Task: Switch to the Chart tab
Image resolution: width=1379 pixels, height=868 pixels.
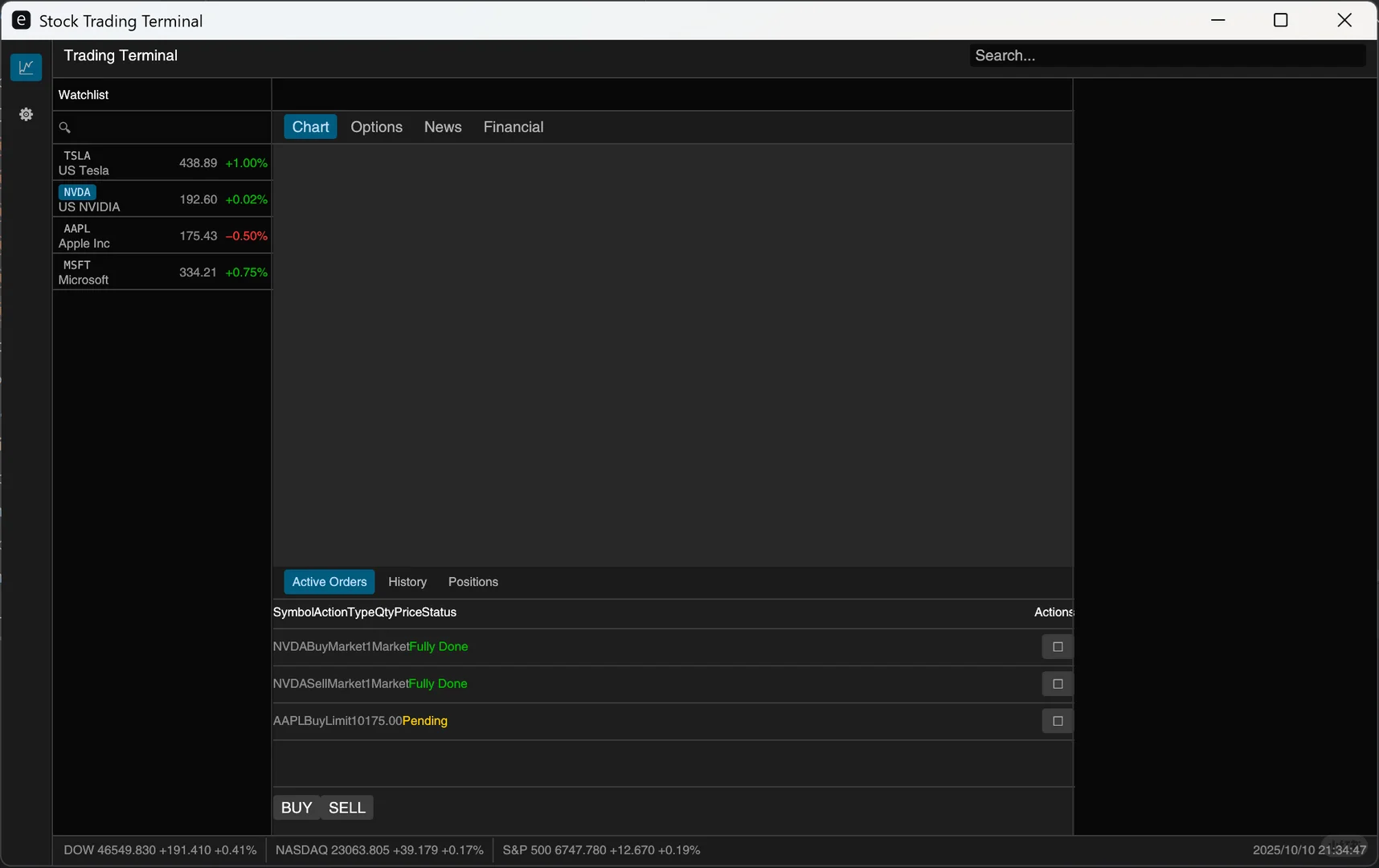Action: [x=310, y=127]
